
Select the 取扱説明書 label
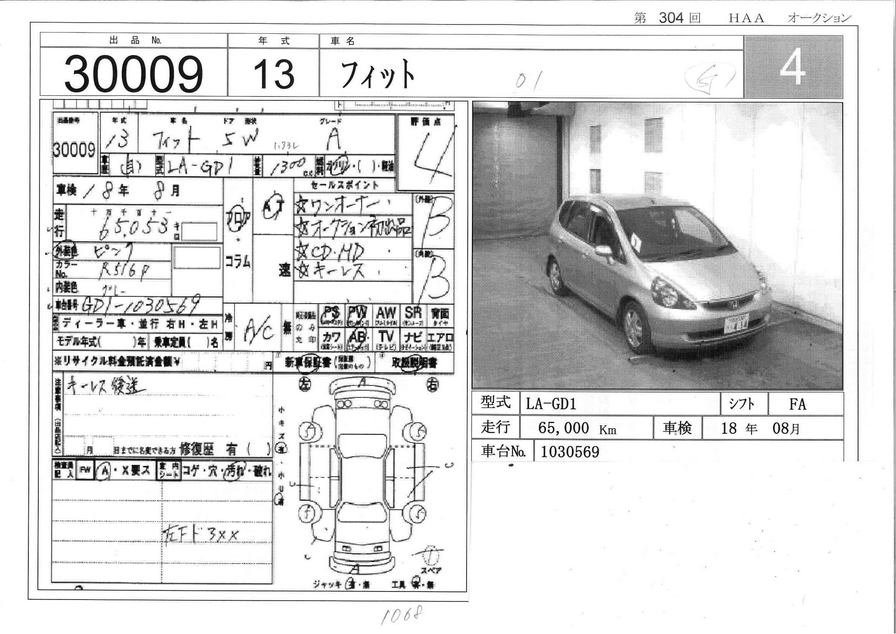414,362
